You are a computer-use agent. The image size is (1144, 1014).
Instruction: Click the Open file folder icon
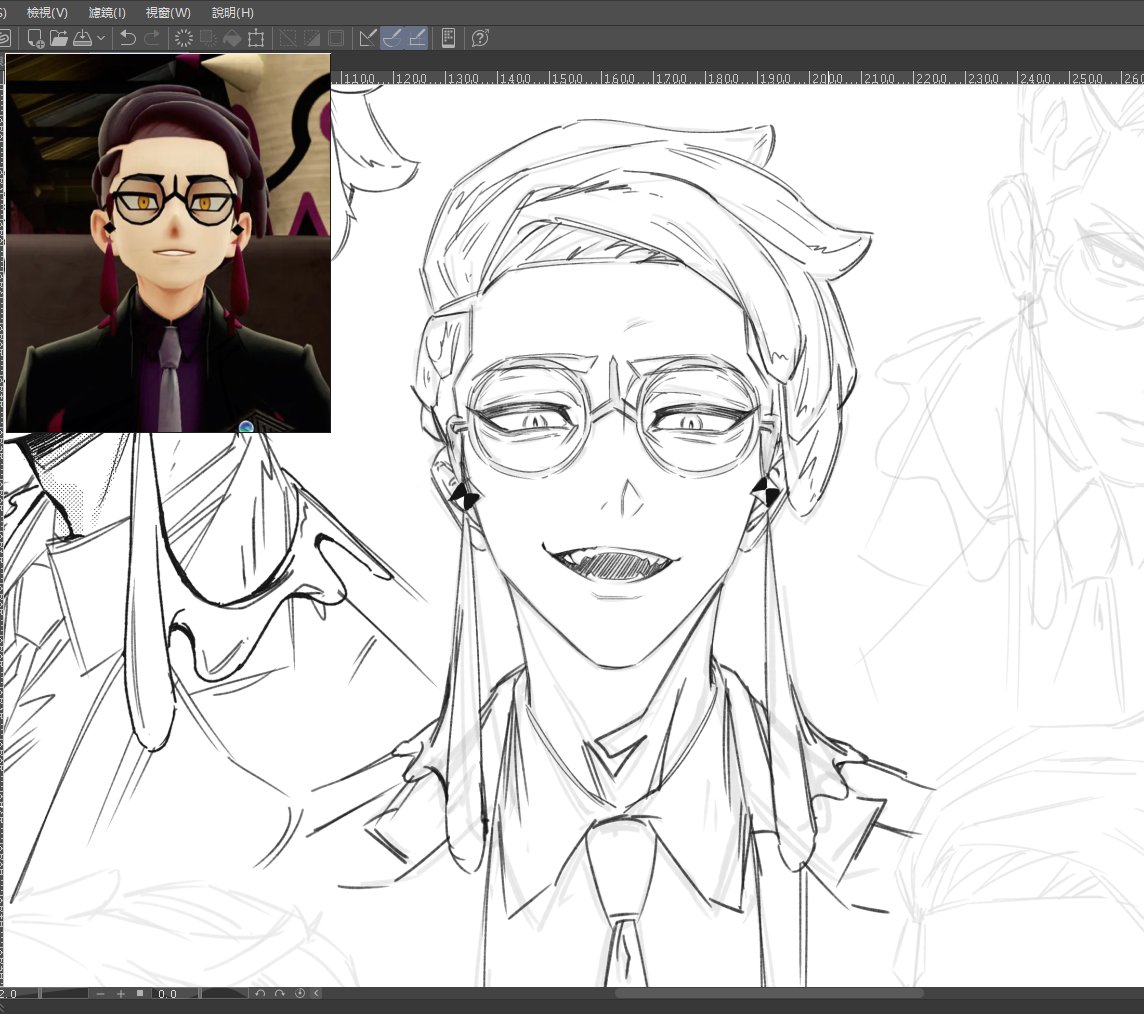(x=58, y=38)
